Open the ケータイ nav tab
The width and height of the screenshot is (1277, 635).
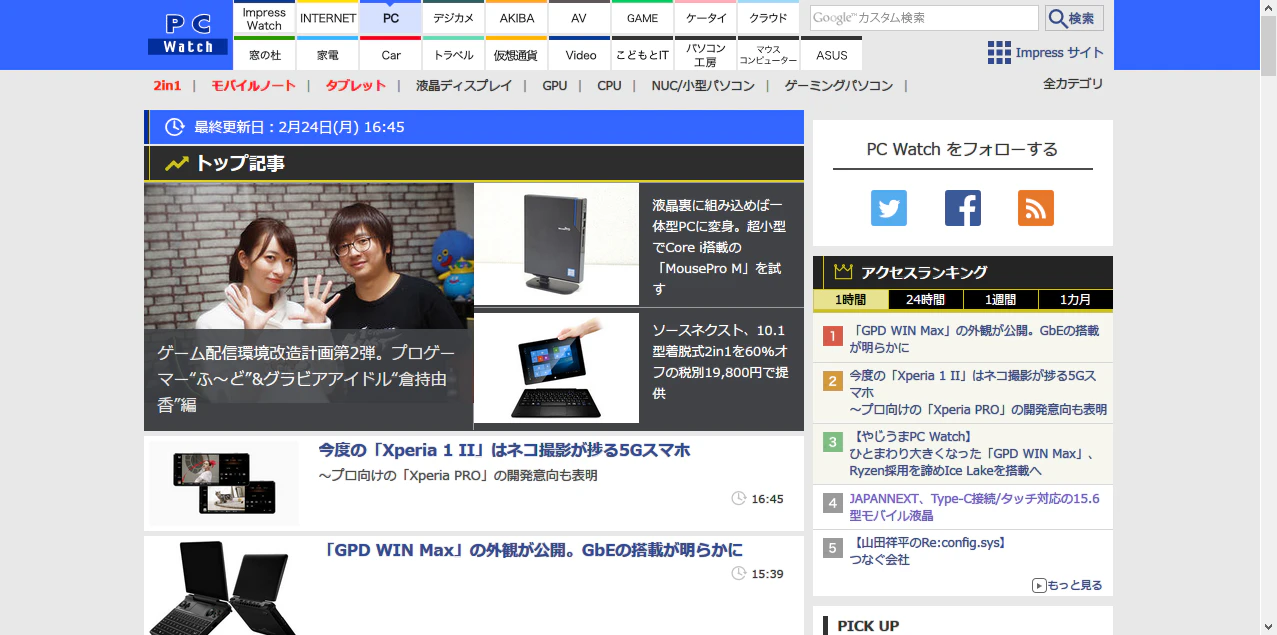[x=705, y=17]
